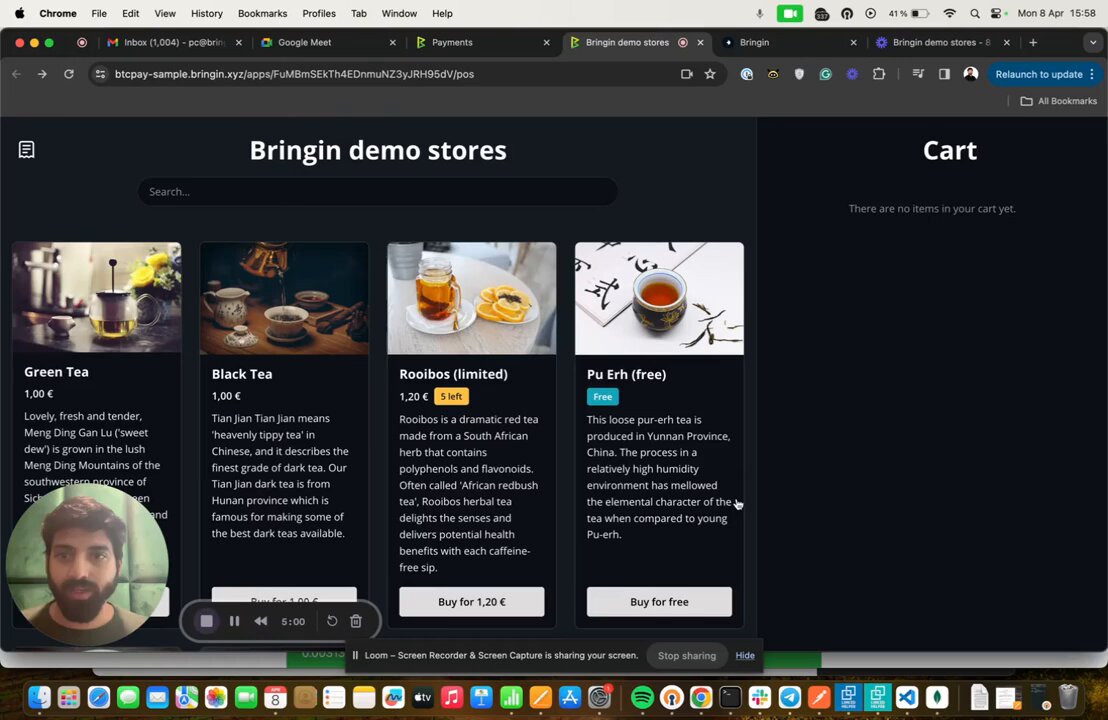Open the Wi-Fi status menu

coord(950,13)
